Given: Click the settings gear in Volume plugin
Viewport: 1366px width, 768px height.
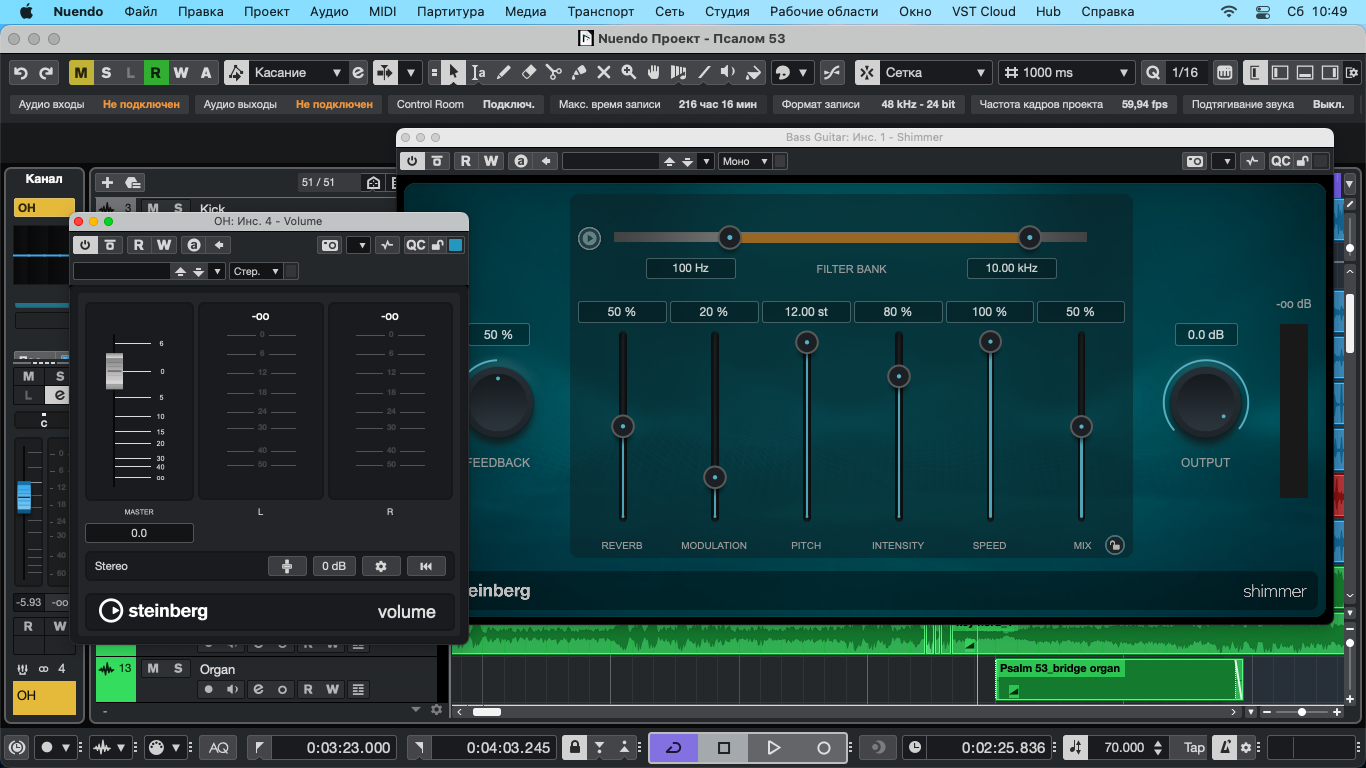Looking at the screenshot, I should click(x=380, y=566).
